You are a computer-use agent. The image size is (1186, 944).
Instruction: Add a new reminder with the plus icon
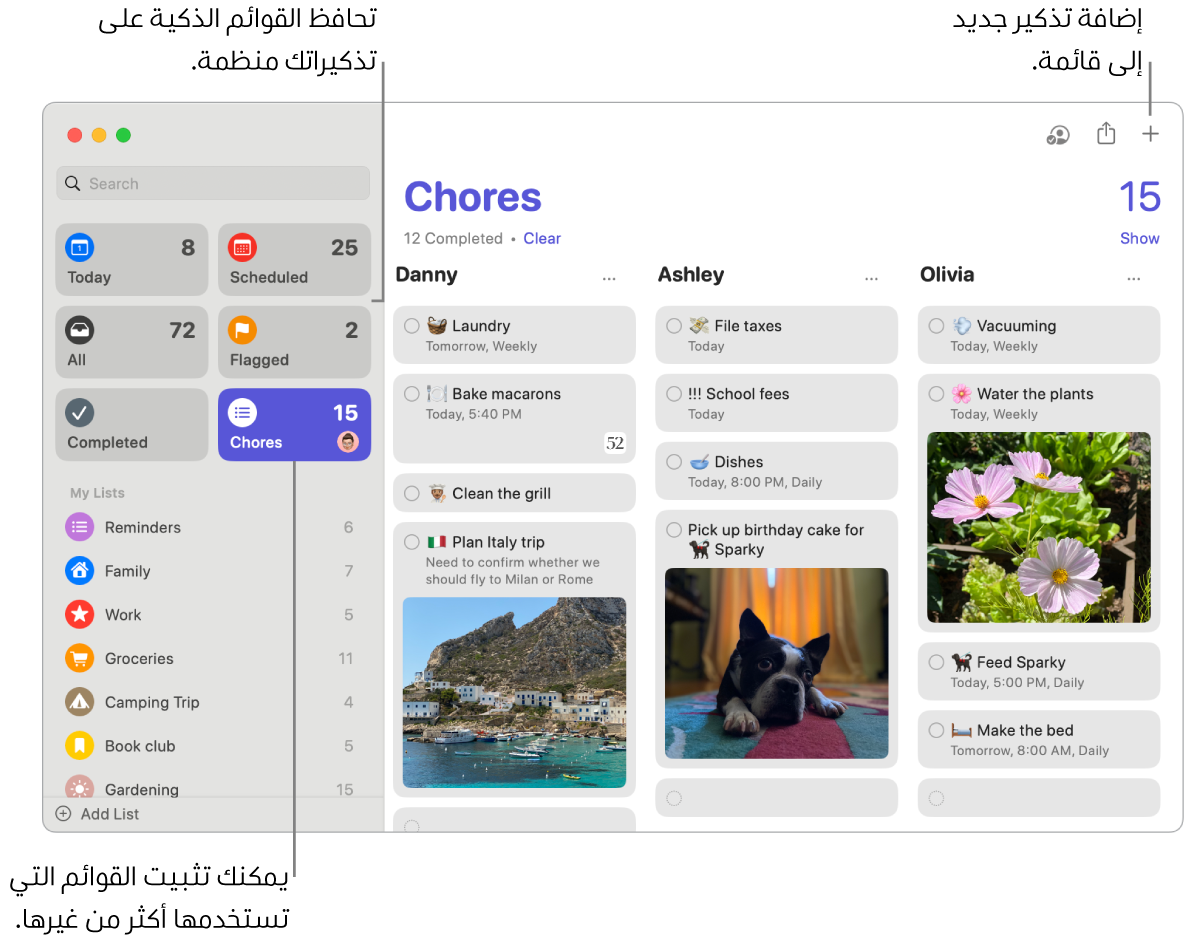pyautogui.click(x=1150, y=133)
